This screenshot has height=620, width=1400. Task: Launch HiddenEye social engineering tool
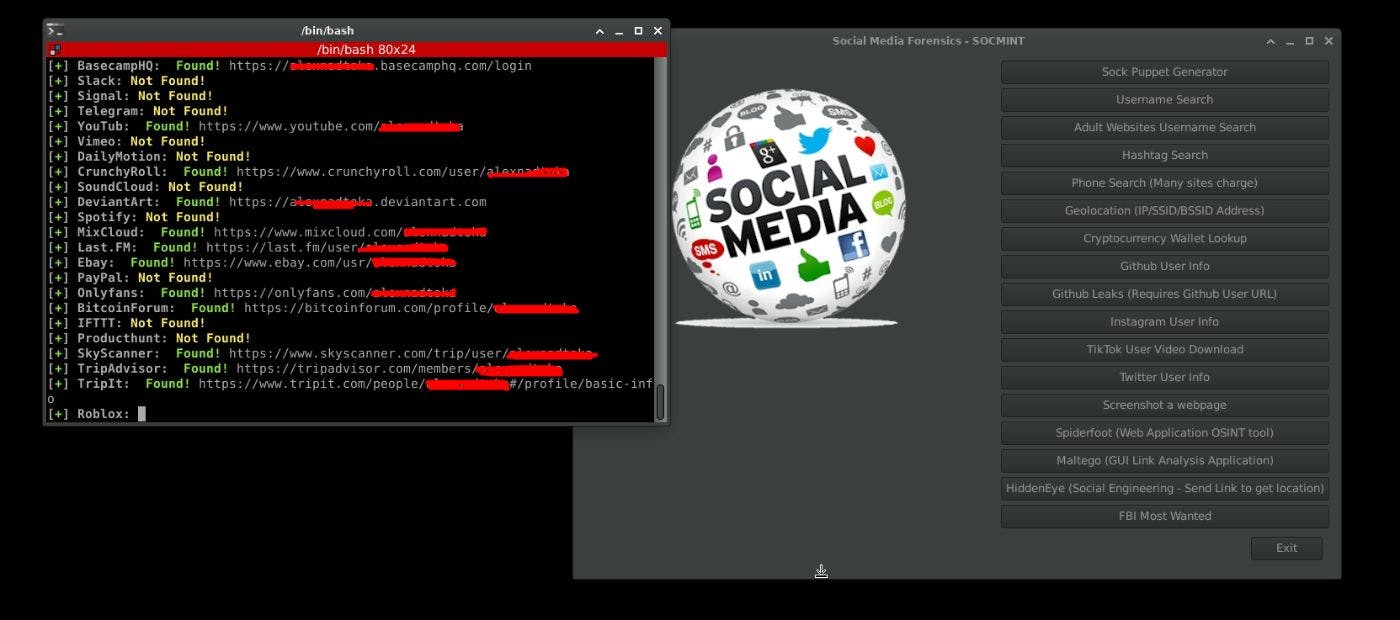point(1163,488)
